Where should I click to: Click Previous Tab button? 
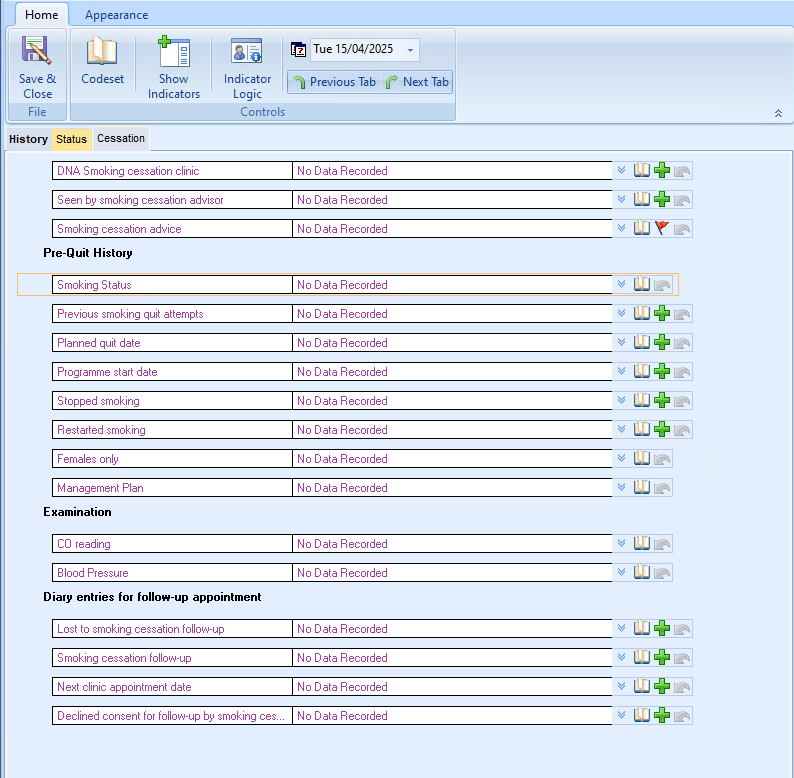[x=334, y=82]
